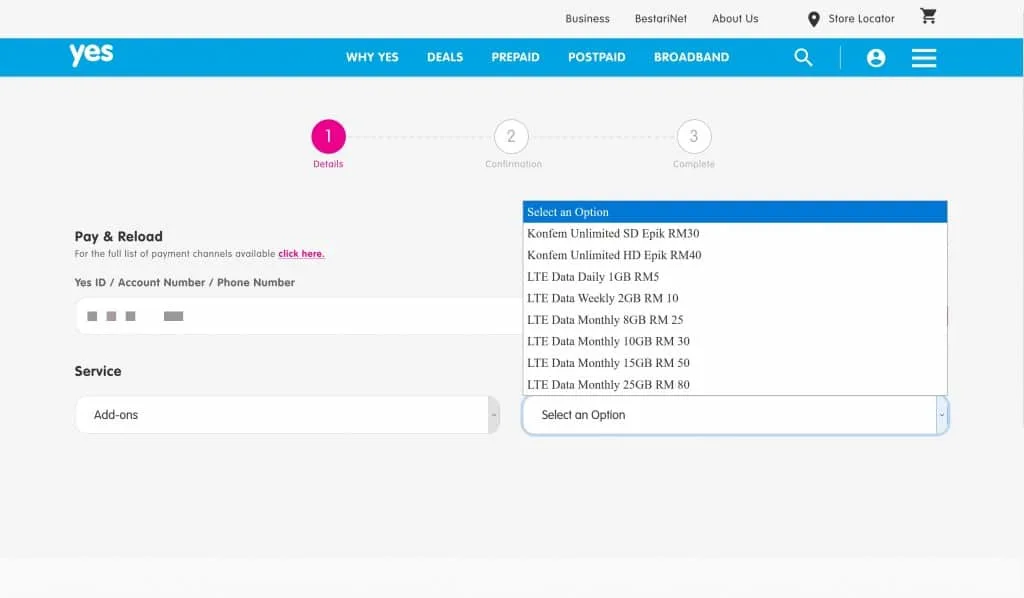Open the BROADBAND menu
The height and width of the screenshot is (598, 1024).
click(691, 57)
